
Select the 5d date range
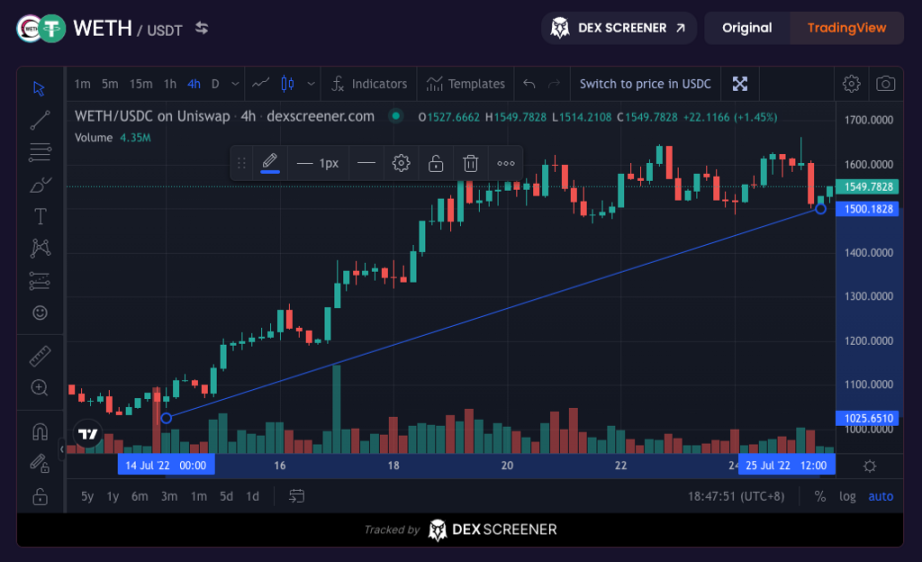(226, 496)
